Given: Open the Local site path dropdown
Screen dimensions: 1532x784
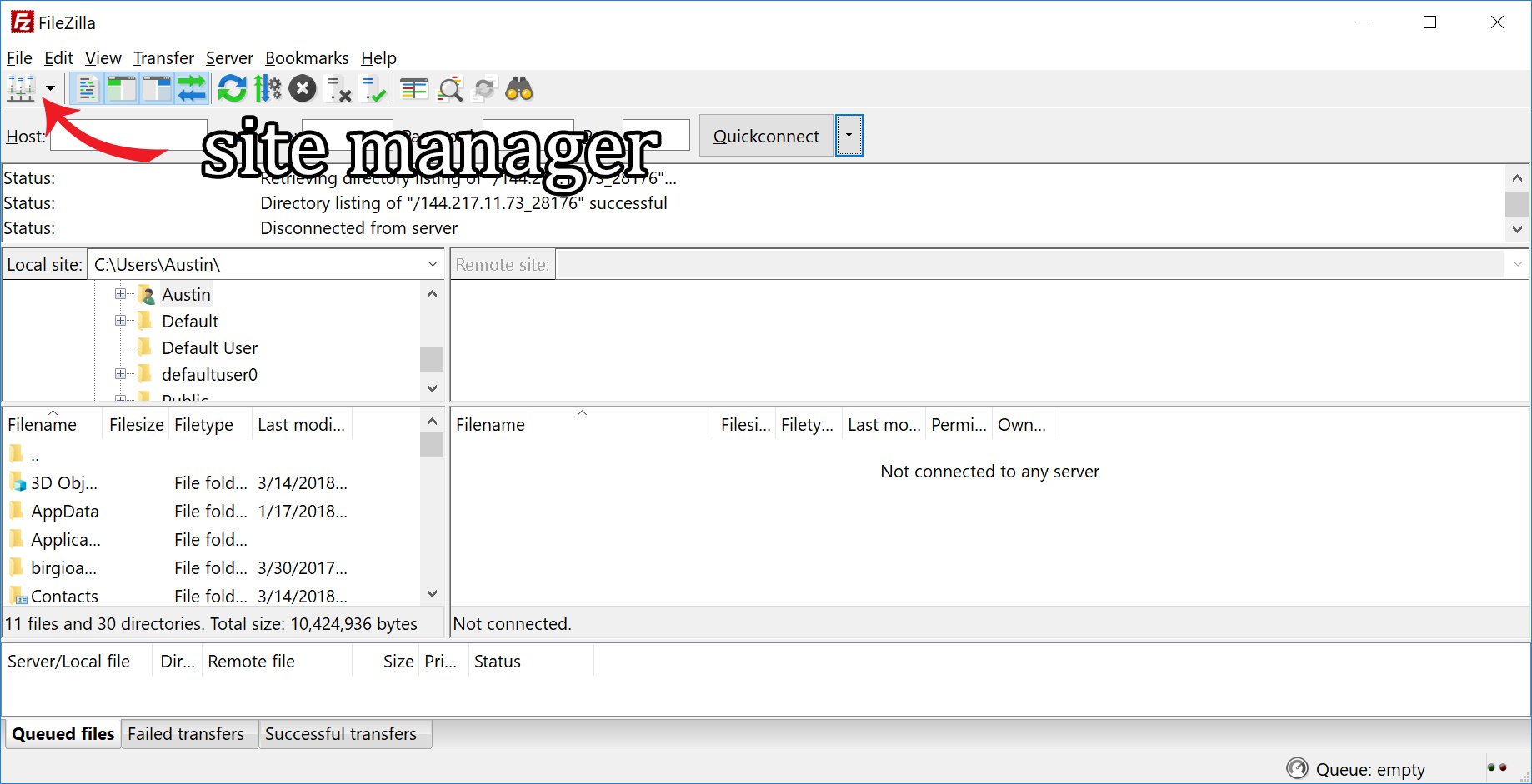Looking at the screenshot, I should click(432, 265).
